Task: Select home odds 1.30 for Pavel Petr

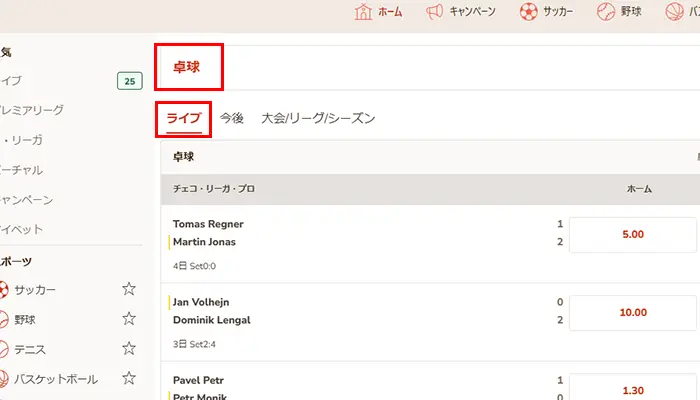Action: (x=633, y=387)
